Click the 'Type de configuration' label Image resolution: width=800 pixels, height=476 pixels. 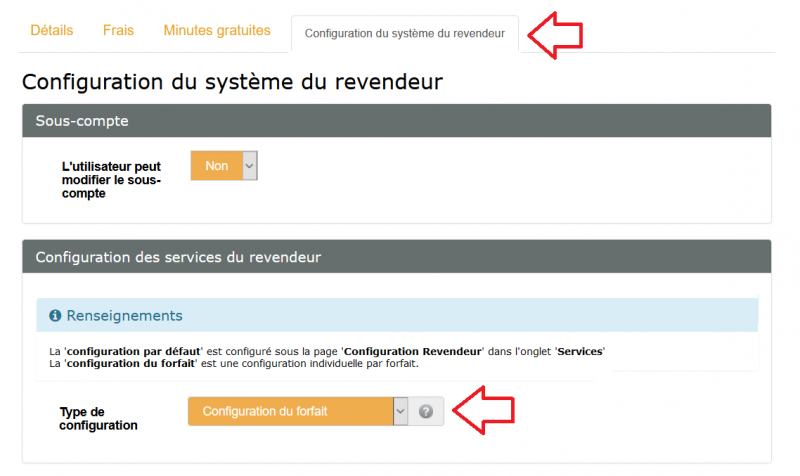(x=98, y=418)
